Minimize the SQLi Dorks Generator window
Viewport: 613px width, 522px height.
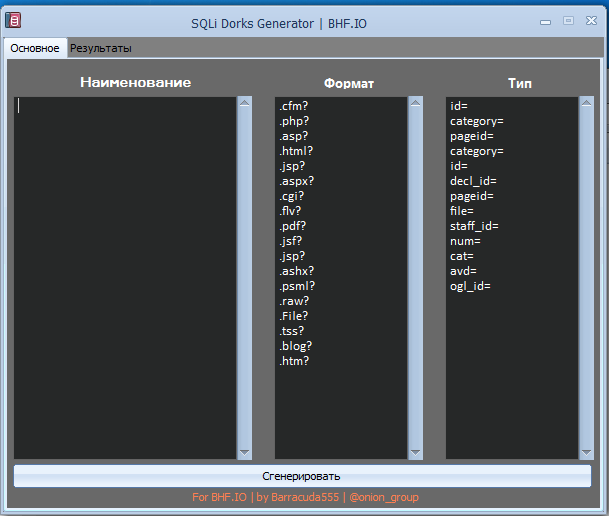[x=546, y=21]
